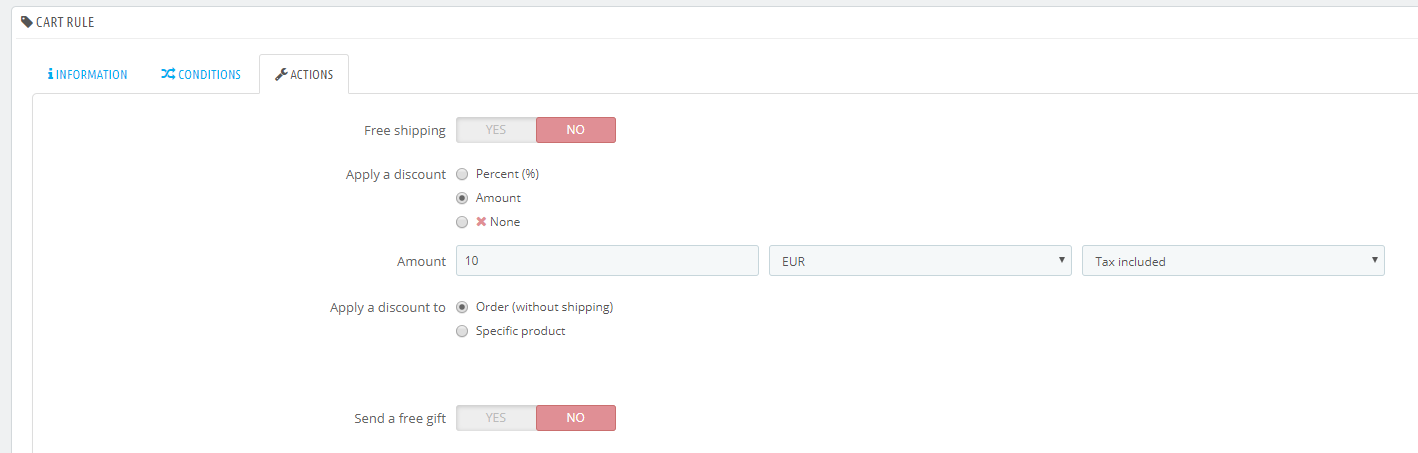Open the Conditions tab
Viewport: 1418px width, 453px height.
(x=201, y=74)
